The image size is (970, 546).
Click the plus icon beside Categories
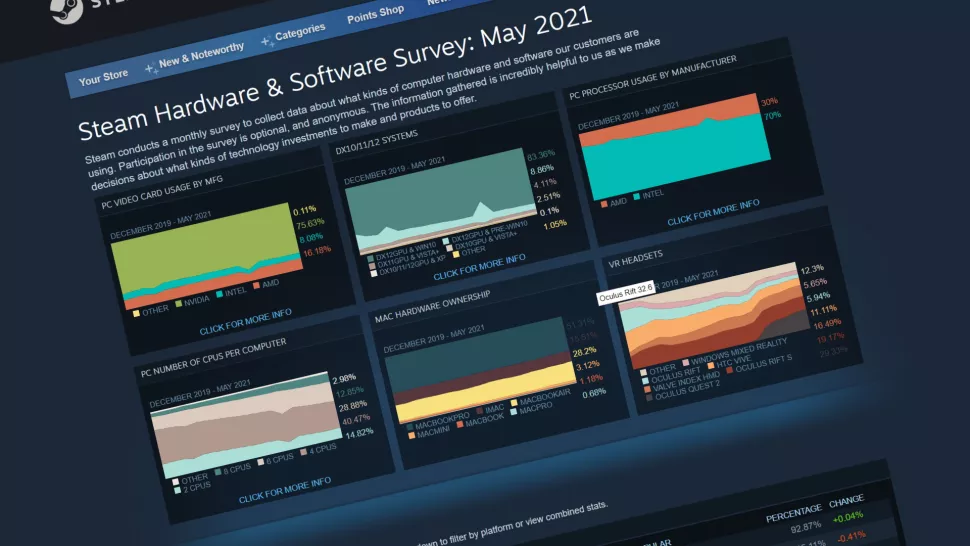[267, 41]
